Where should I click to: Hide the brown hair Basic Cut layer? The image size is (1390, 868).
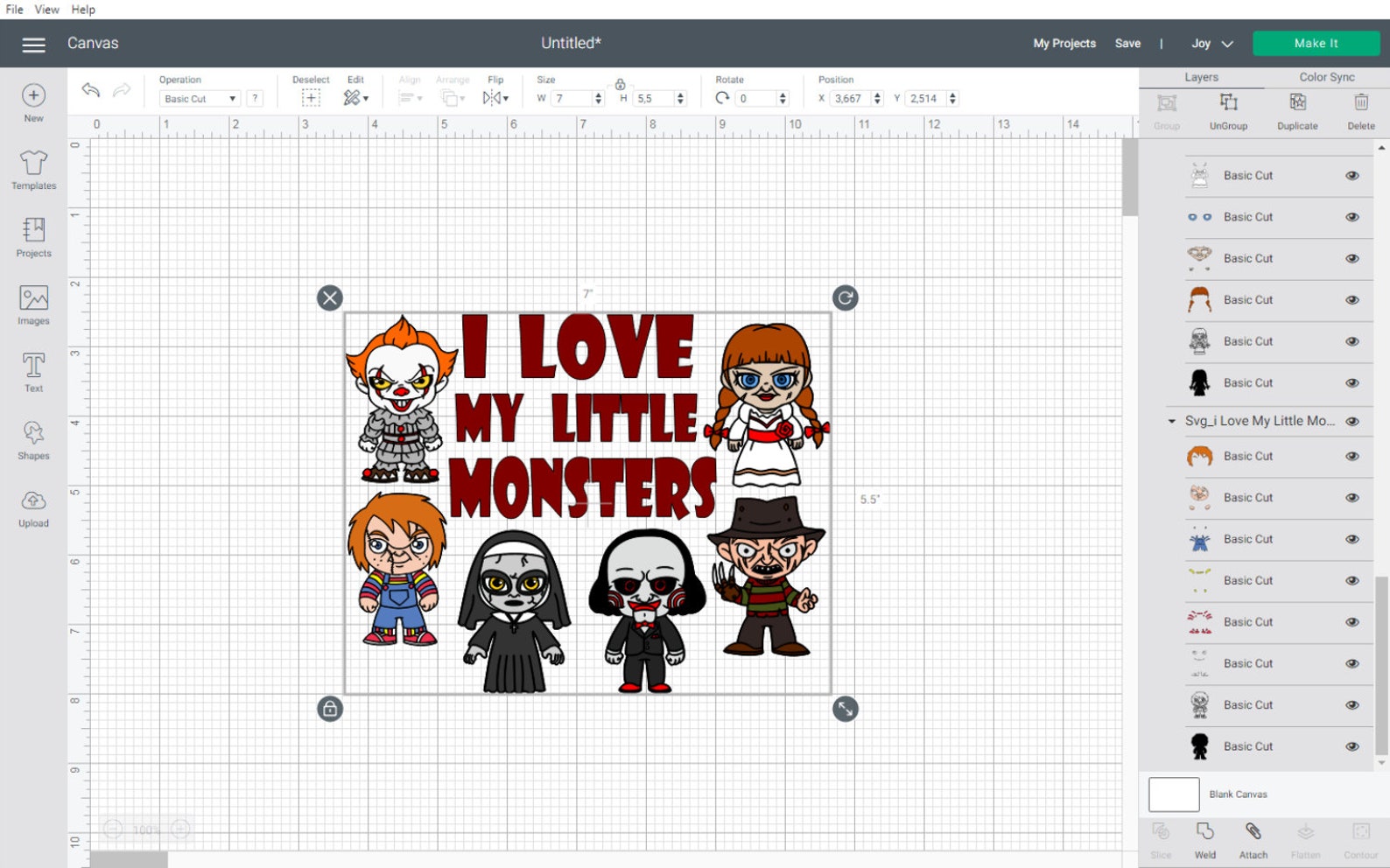[x=1352, y=300]
